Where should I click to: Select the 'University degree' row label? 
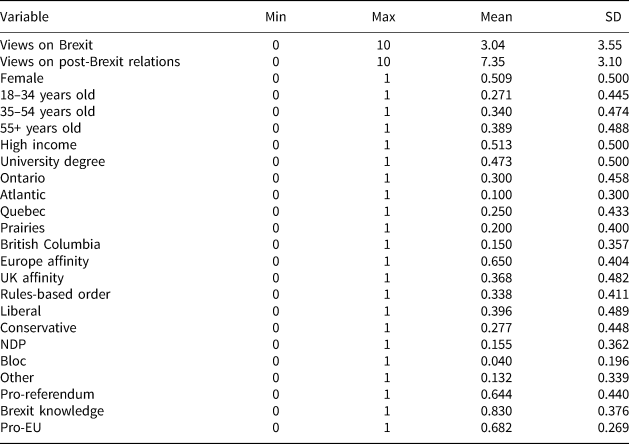pos(52,161)
